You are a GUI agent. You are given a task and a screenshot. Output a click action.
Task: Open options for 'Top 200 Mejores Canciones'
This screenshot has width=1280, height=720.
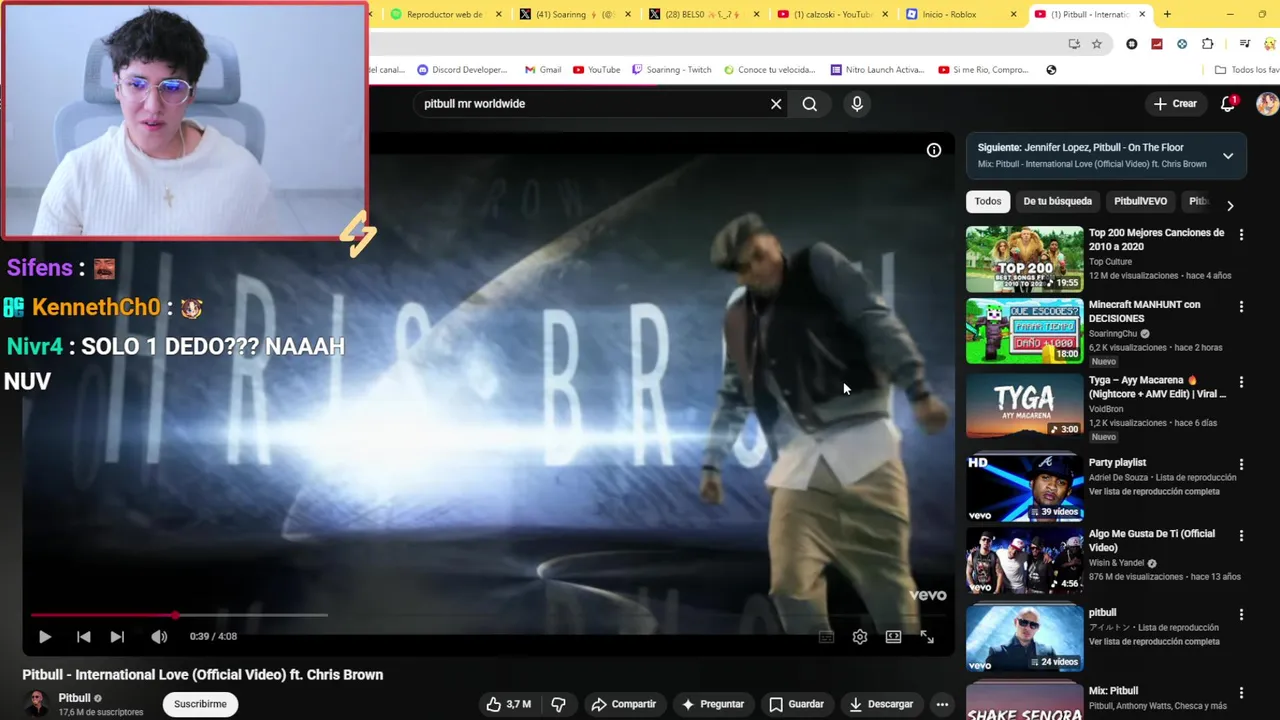[1241, 235]
